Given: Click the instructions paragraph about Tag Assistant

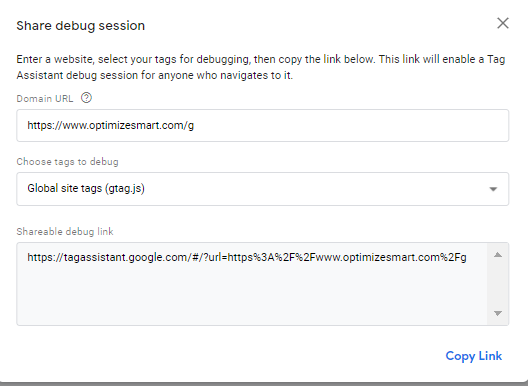Looking at the screenshot, I should (x=261, y=67).
